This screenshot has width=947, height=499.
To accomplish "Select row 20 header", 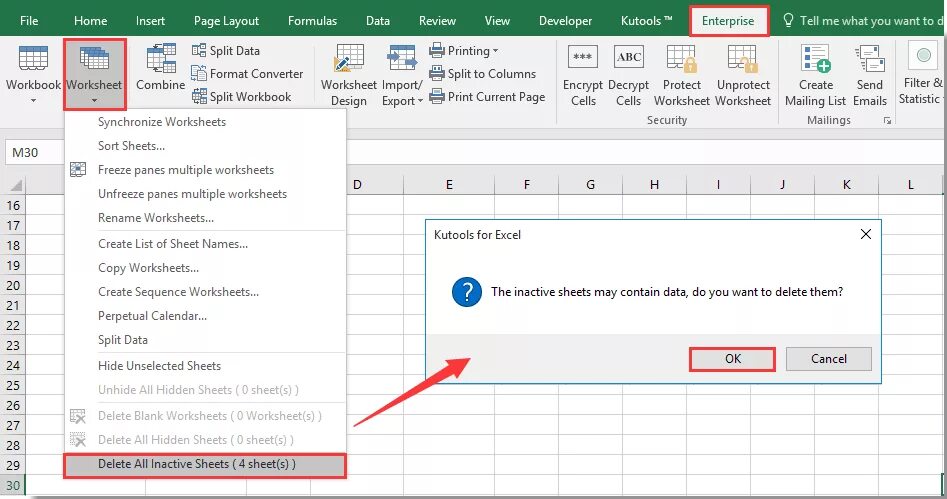I will coord(13,286).
